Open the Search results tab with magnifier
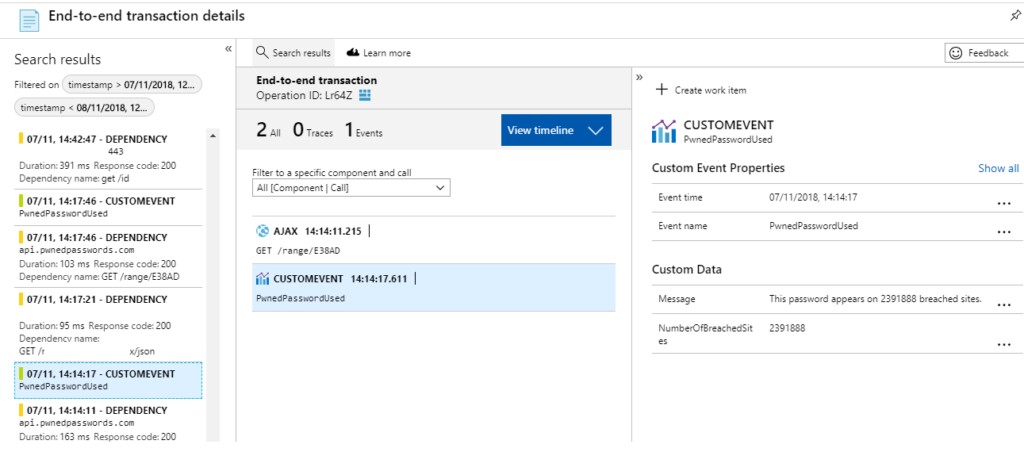 click(x=293, y=53)
